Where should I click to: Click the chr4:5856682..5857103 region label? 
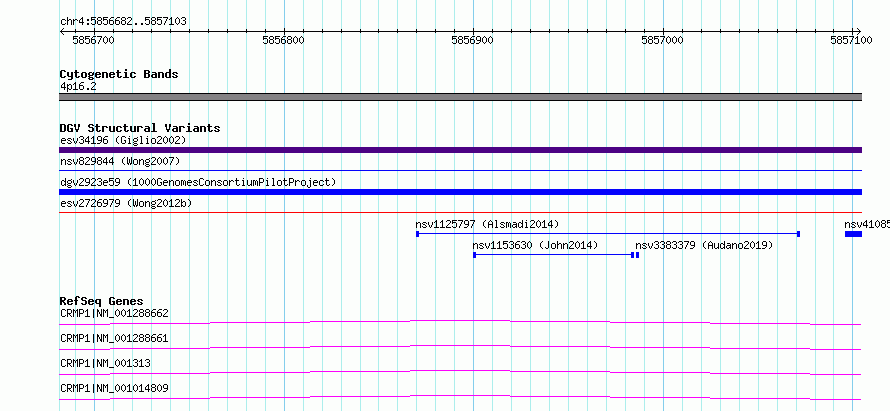pos(123,22)
